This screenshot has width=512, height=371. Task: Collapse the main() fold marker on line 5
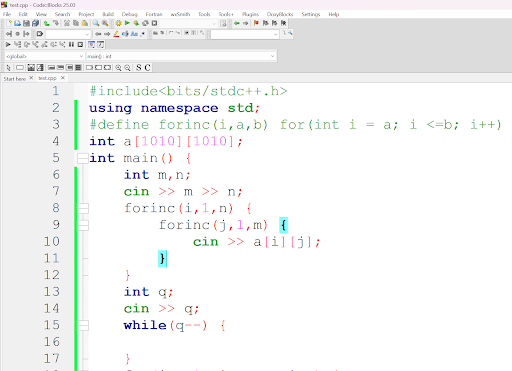[83, 158]
